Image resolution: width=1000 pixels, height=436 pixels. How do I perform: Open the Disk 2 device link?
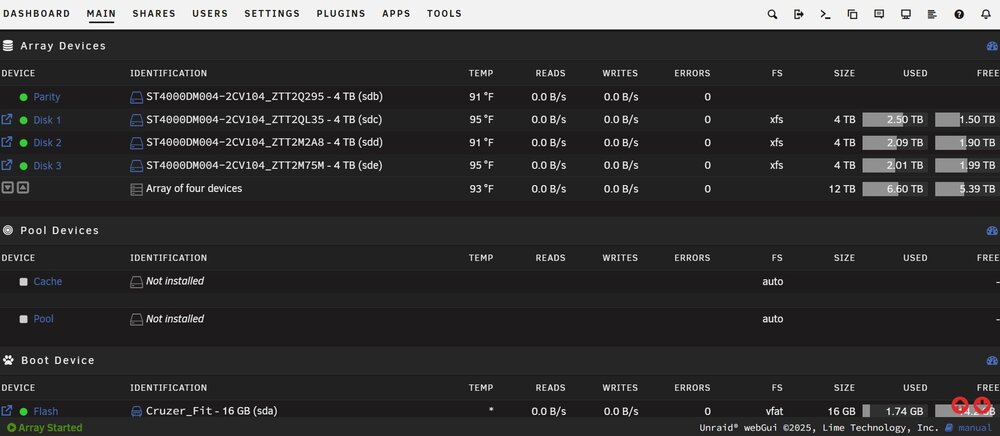pyautogui.click(x=47, y=143)
